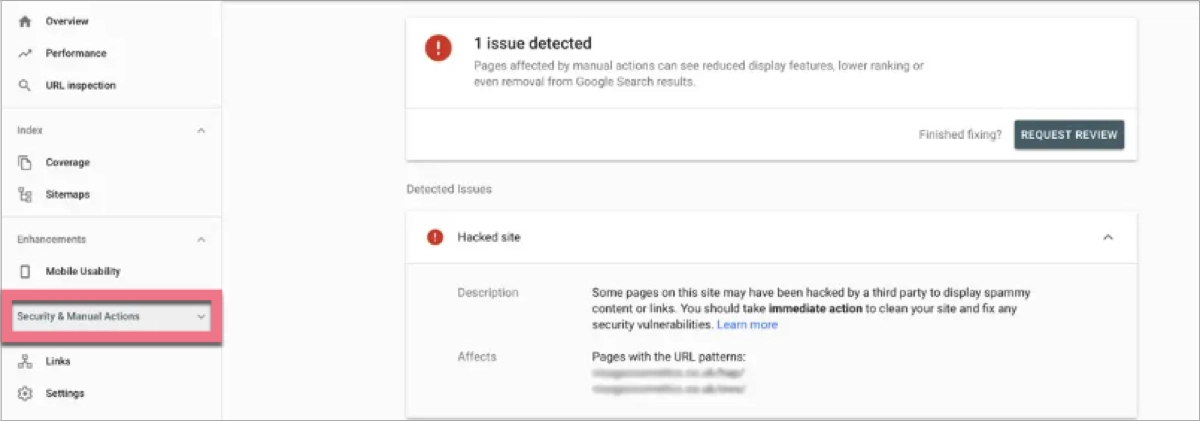Click the red 1 issue detected warning icon
This screenshot has height=421, width=1200.
click(438, 48)
